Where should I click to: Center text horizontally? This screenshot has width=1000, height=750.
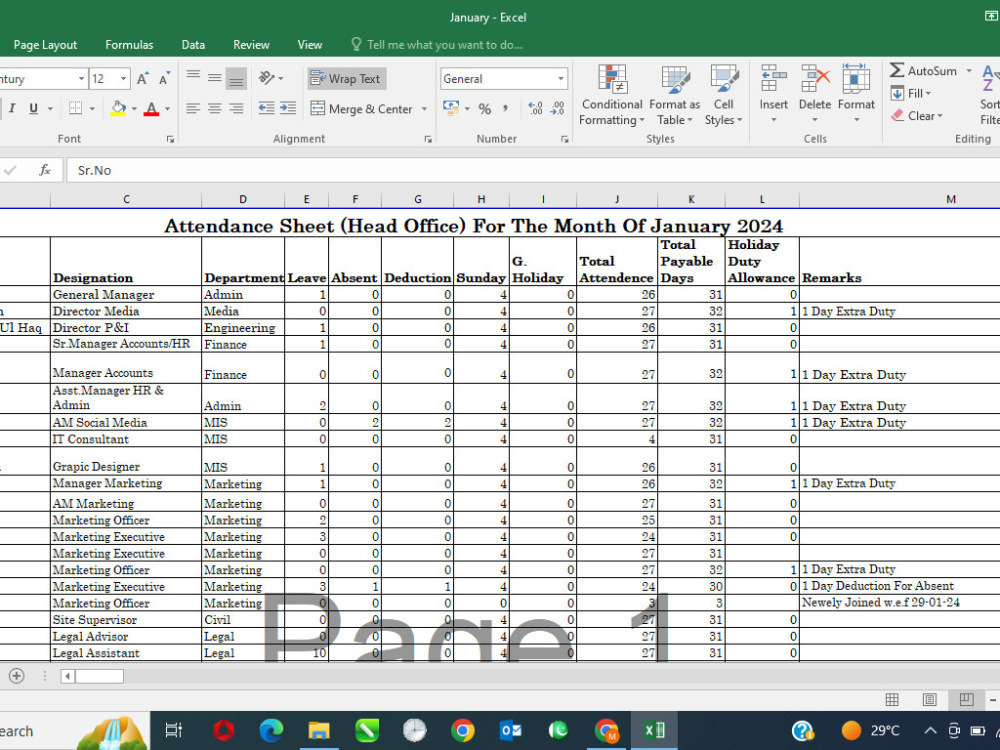click(x=214, y=108)
